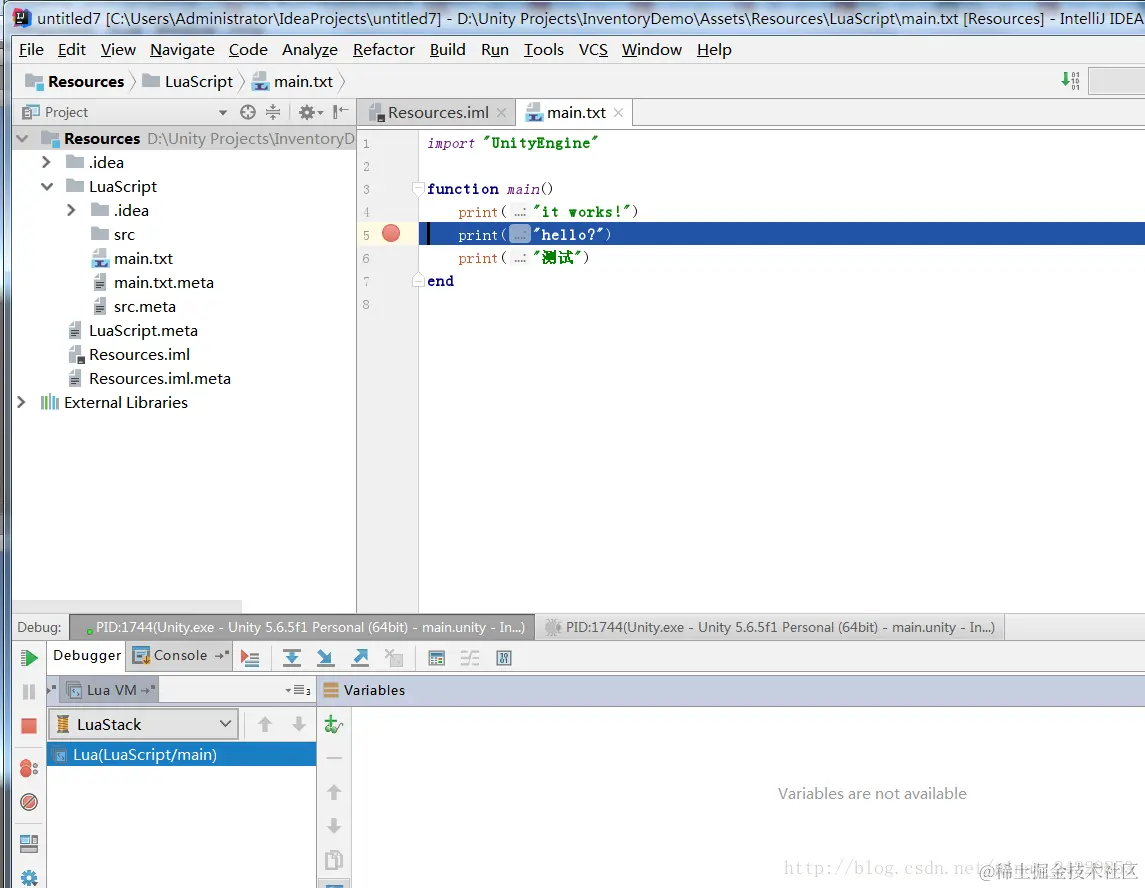
Task: Pause the debugged program
Action: coord(29,692)
